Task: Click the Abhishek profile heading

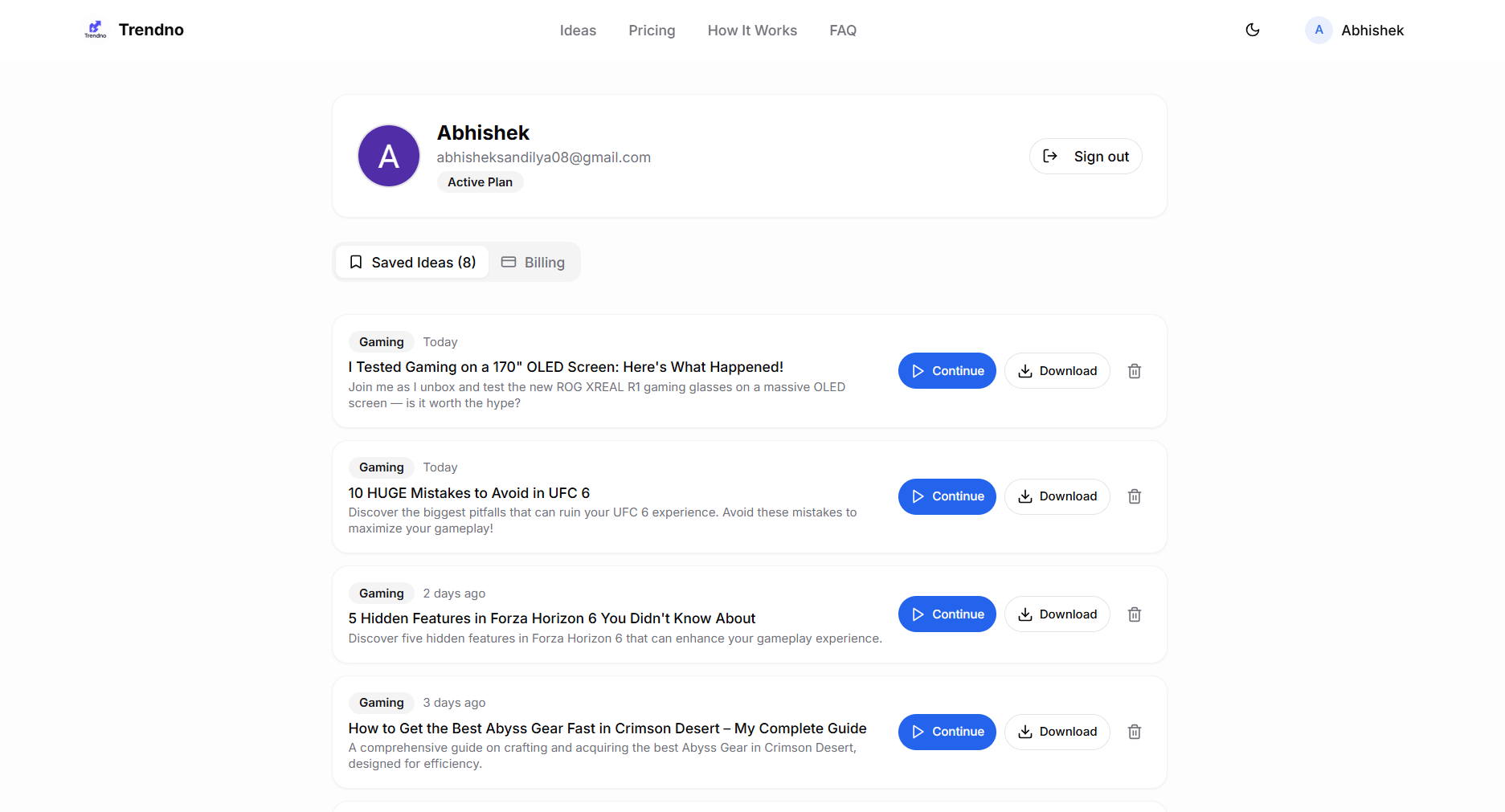Action: point(483,133)
